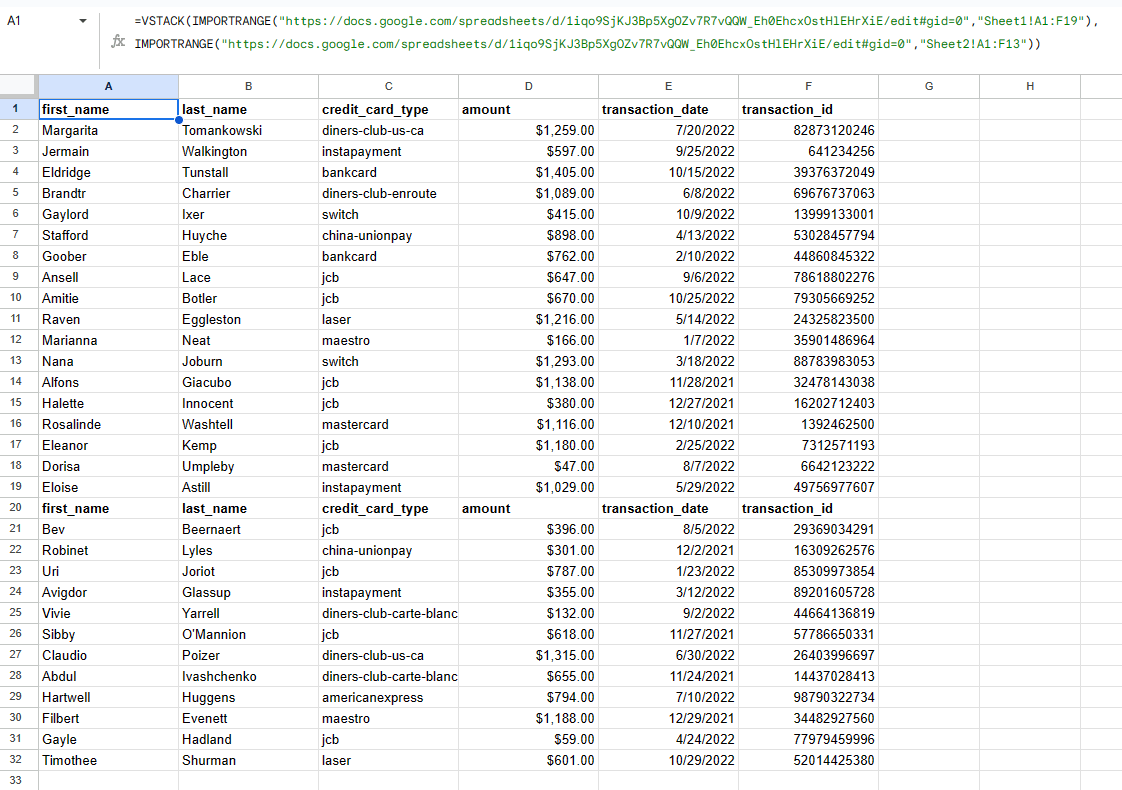This screenshot has height=790, width=1122.
Task: Select column C header
Action: click(x=389, y=86)
